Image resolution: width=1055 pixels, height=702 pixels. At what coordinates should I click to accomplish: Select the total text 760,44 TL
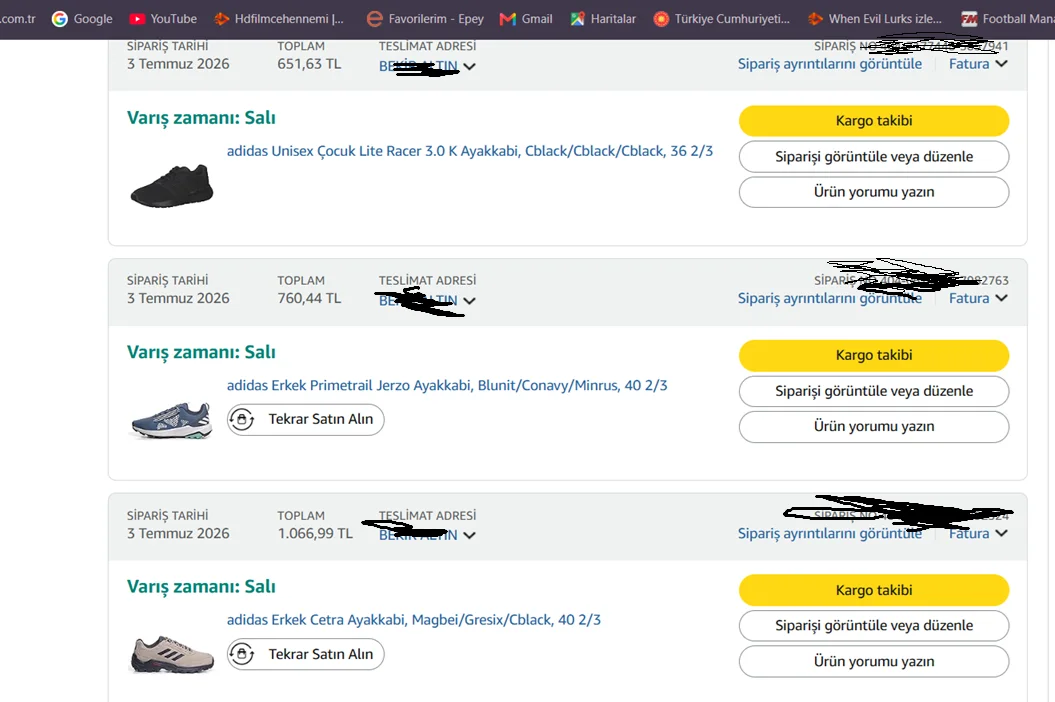310,298
